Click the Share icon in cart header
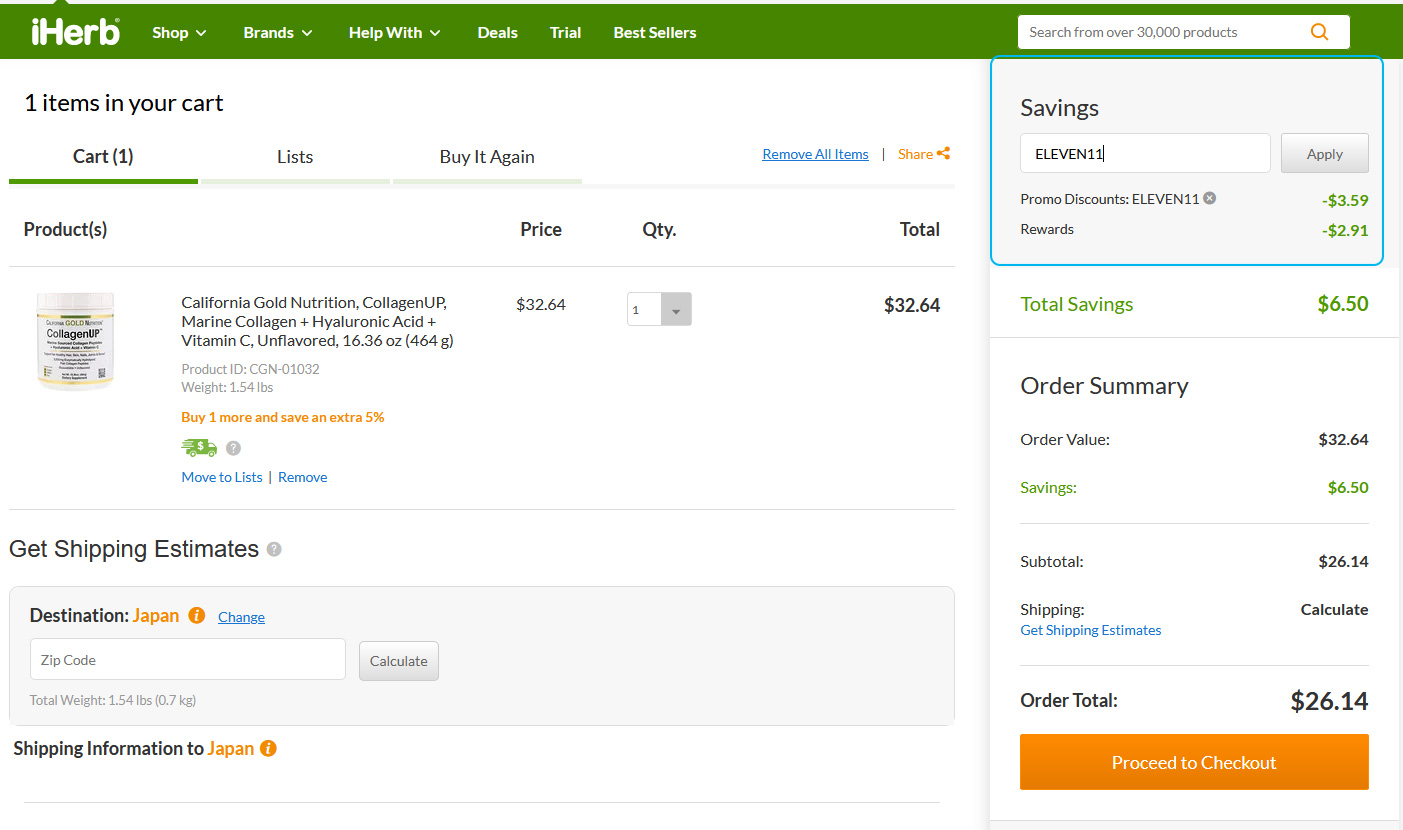 tap(943, 154)
